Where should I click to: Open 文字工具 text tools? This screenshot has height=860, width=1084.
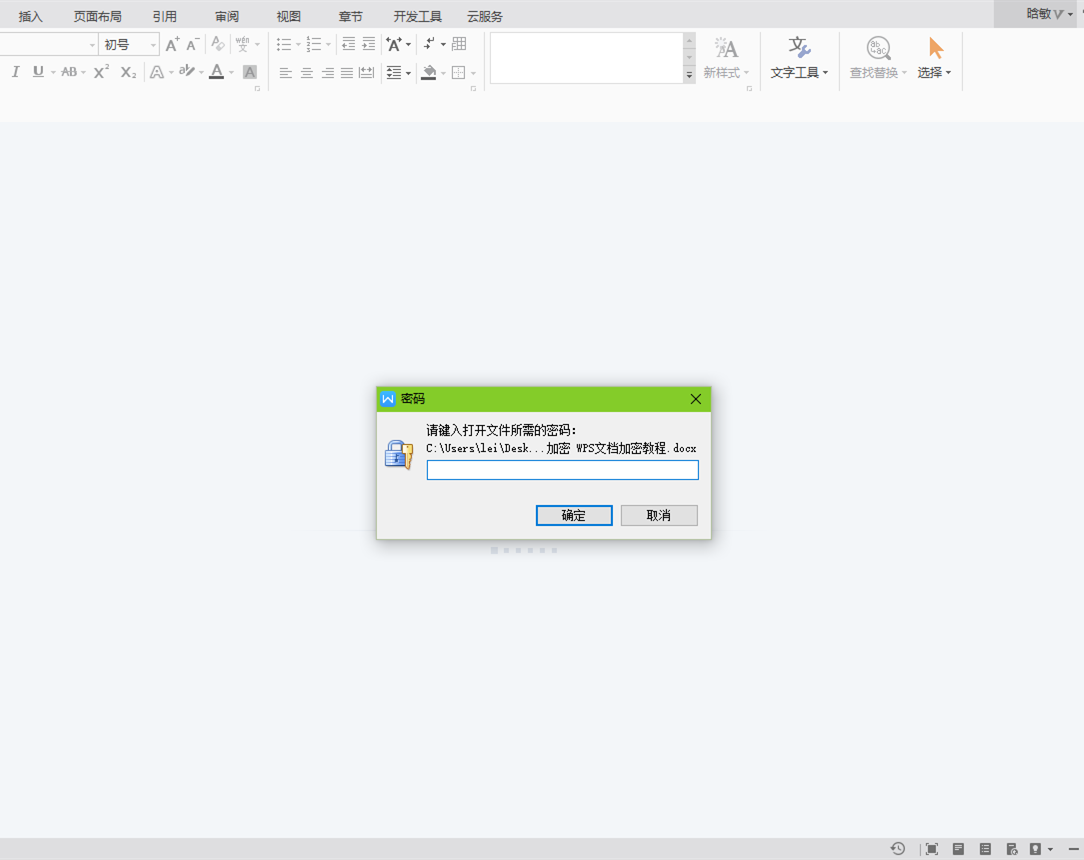tap(798, 58)
